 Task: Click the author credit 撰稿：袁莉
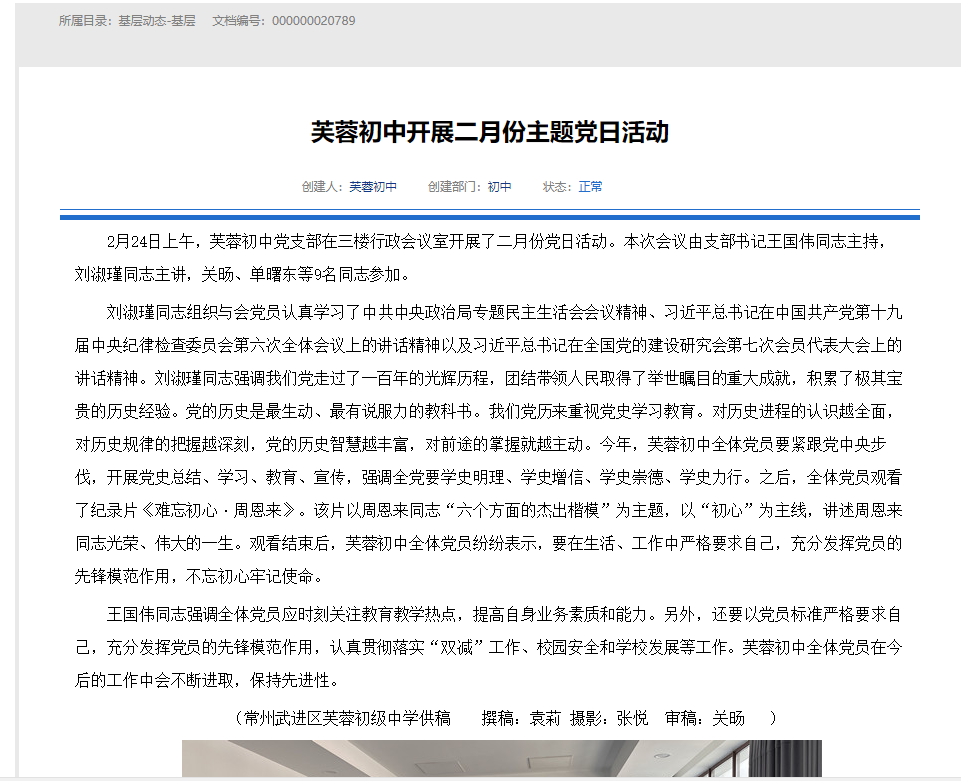click(x=521, y=718)
